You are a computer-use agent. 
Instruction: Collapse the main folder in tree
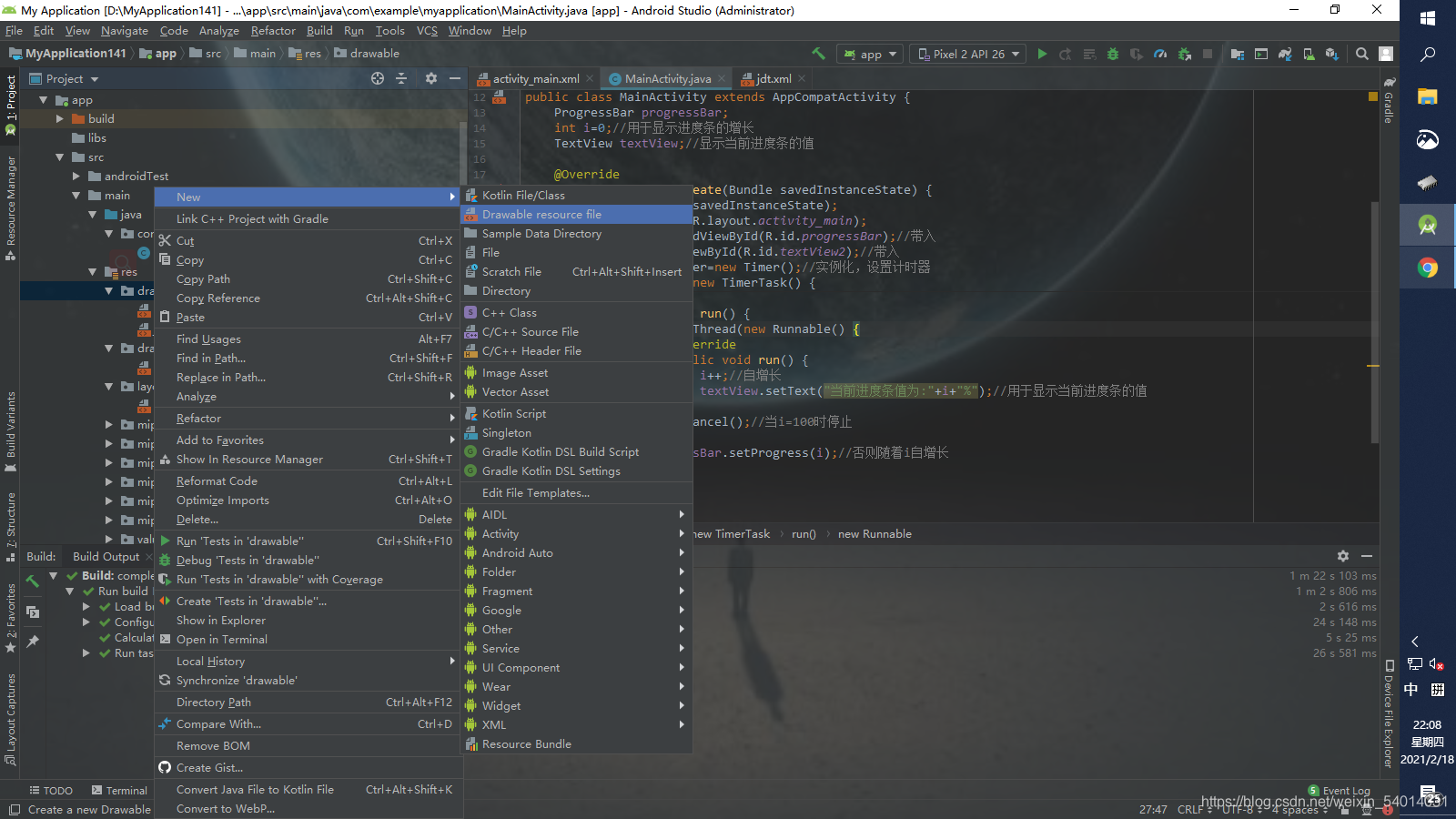76,196
